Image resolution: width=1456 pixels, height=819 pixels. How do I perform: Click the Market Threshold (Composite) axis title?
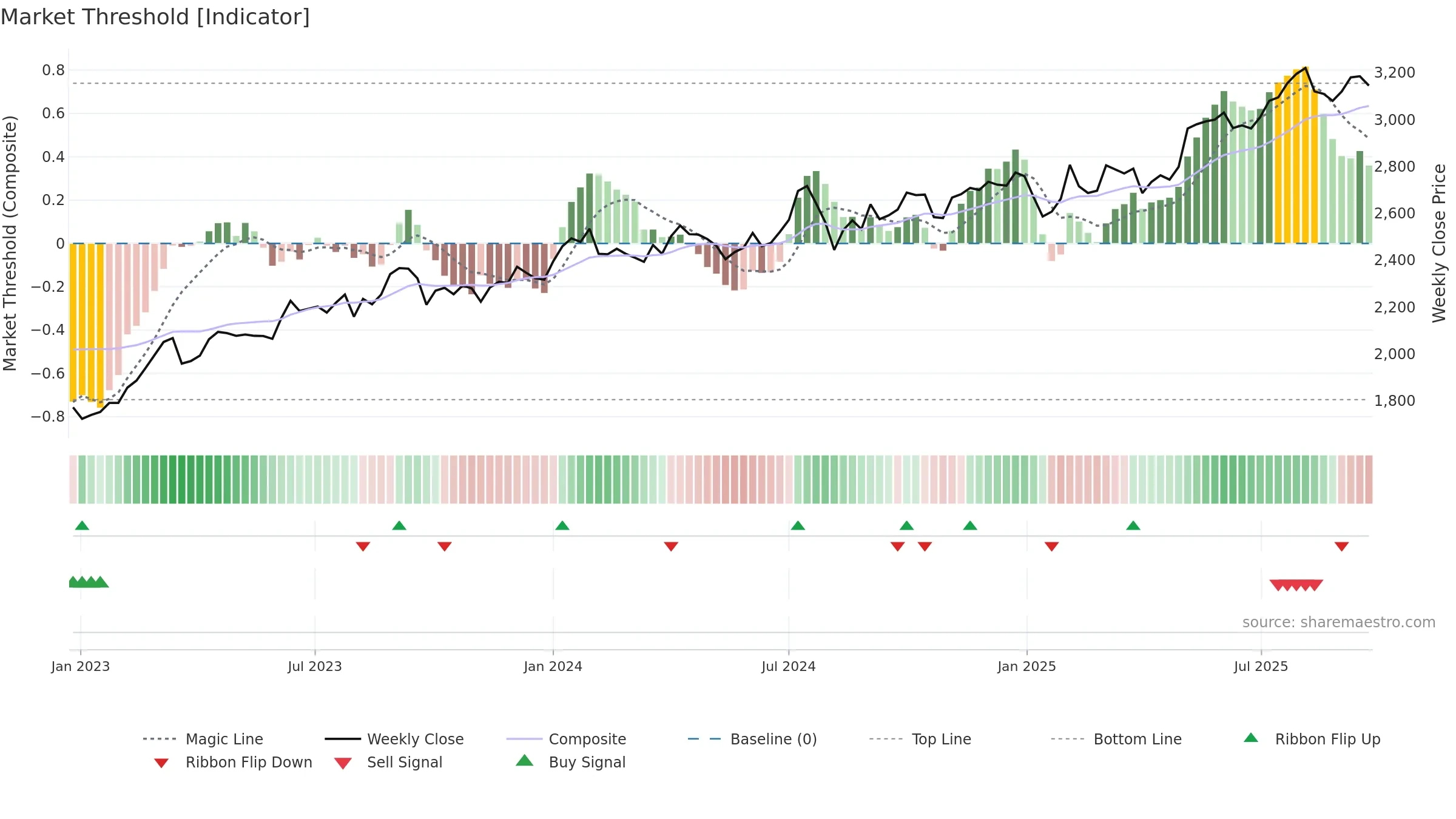click(x=10, y=243)
